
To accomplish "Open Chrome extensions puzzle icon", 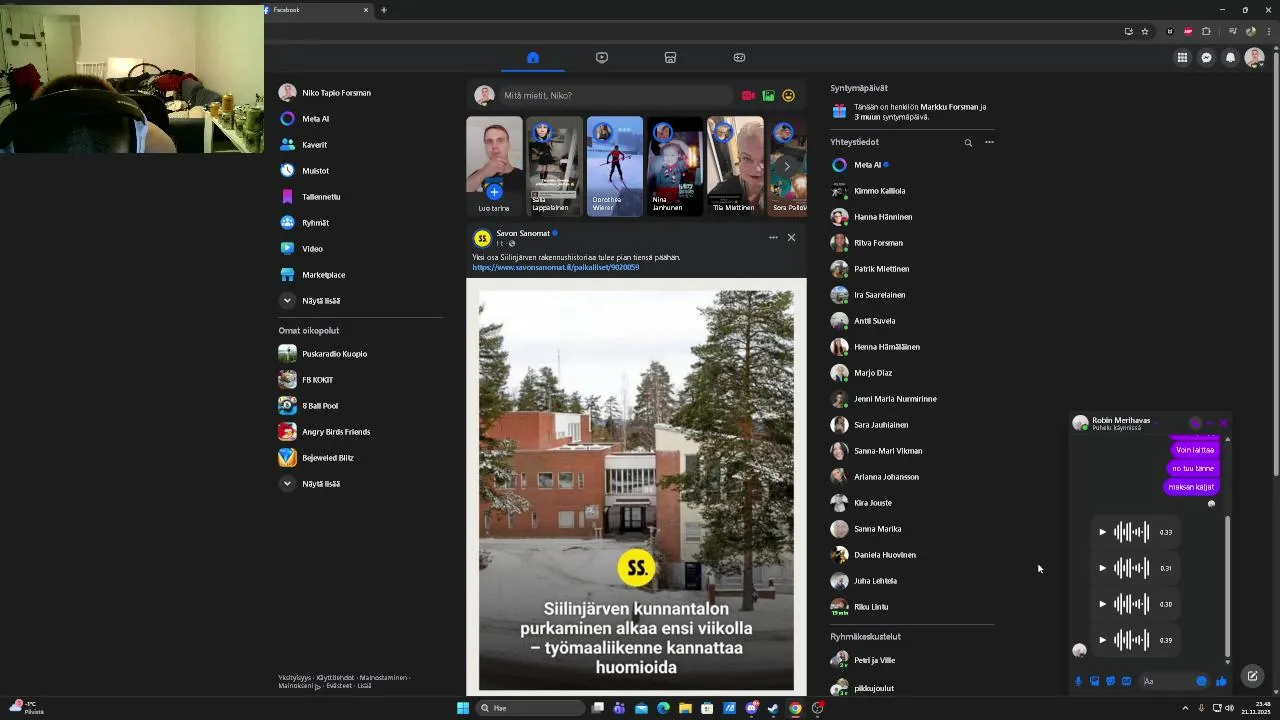I will pyautogui.click(x=1207, y=31).
